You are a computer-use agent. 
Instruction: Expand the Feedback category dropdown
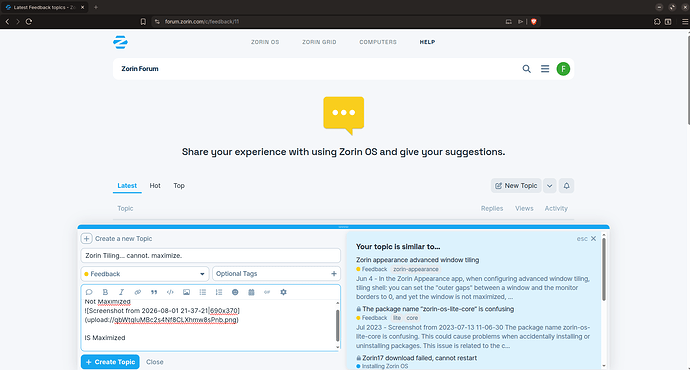pos(145,274)
